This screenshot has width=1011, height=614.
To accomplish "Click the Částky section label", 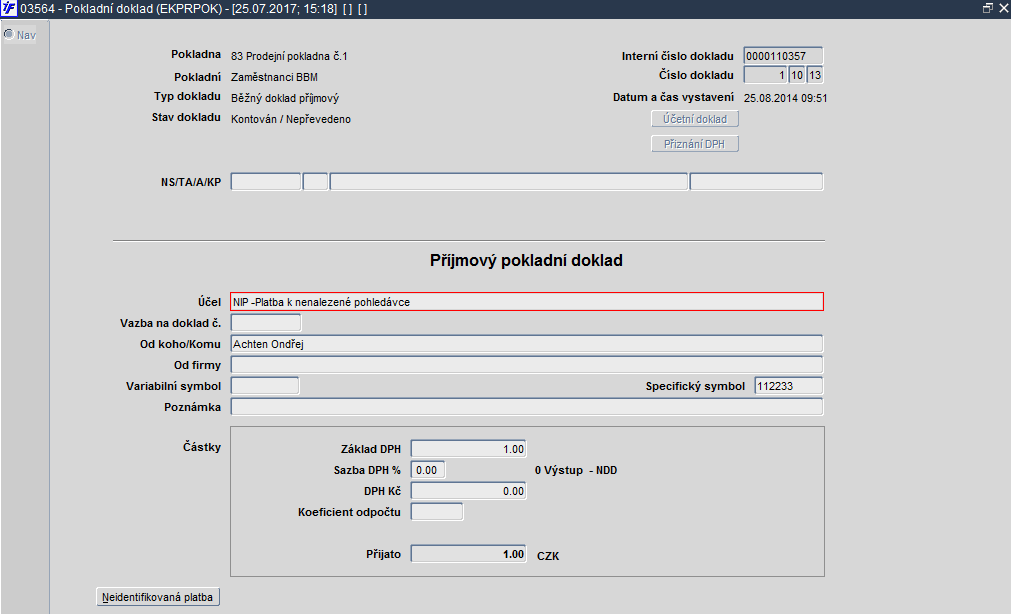I will click(202, 446).
